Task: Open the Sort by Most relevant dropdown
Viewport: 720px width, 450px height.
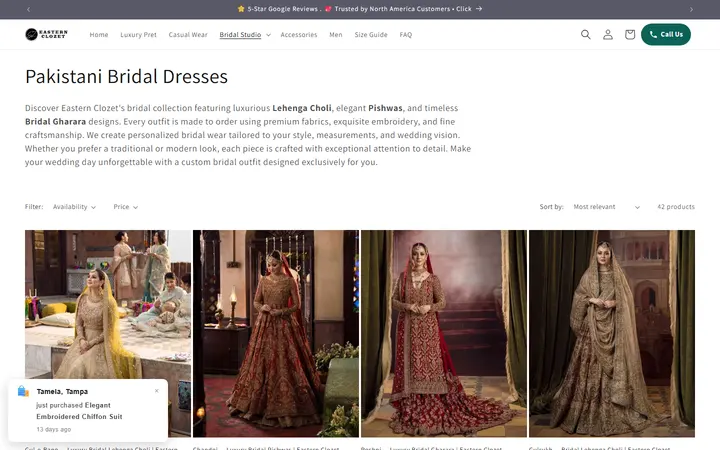Action: [606, 207]
